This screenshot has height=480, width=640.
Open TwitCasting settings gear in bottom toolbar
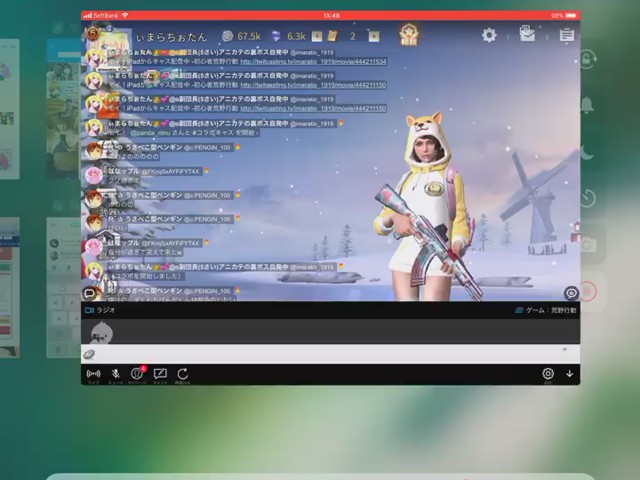tap(548, 373)
